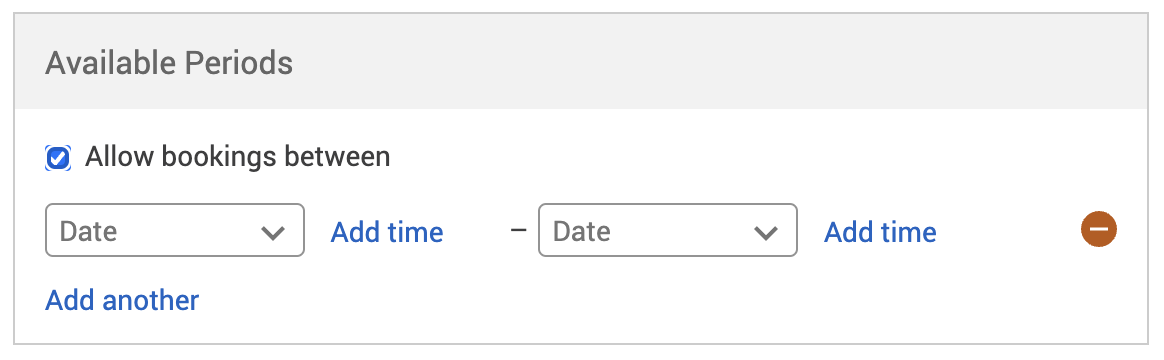Add time to the start date
Image resolution: width=1164 pixels, height=360 pixels.
(x=387, y=232)
